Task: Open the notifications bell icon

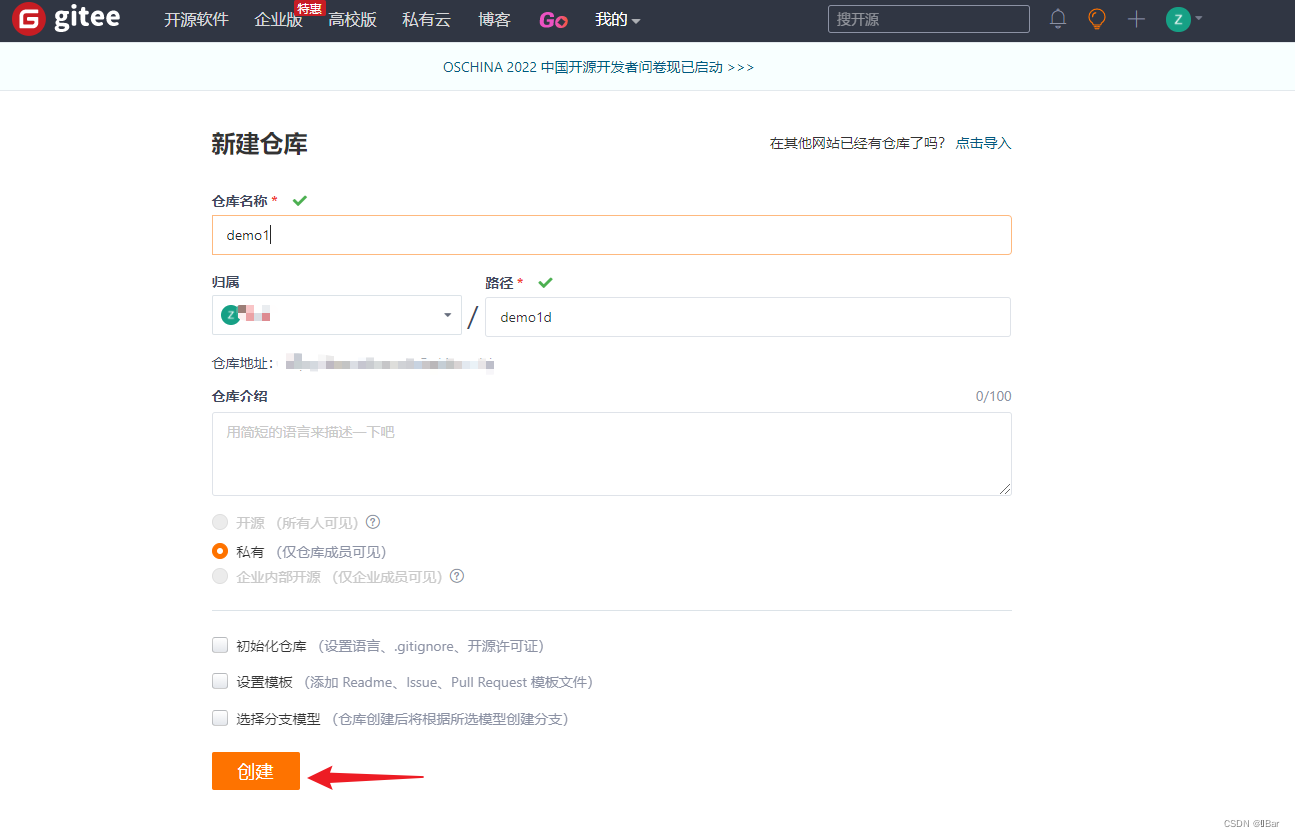Action: pyautogui.click(x=1058, y=19)
